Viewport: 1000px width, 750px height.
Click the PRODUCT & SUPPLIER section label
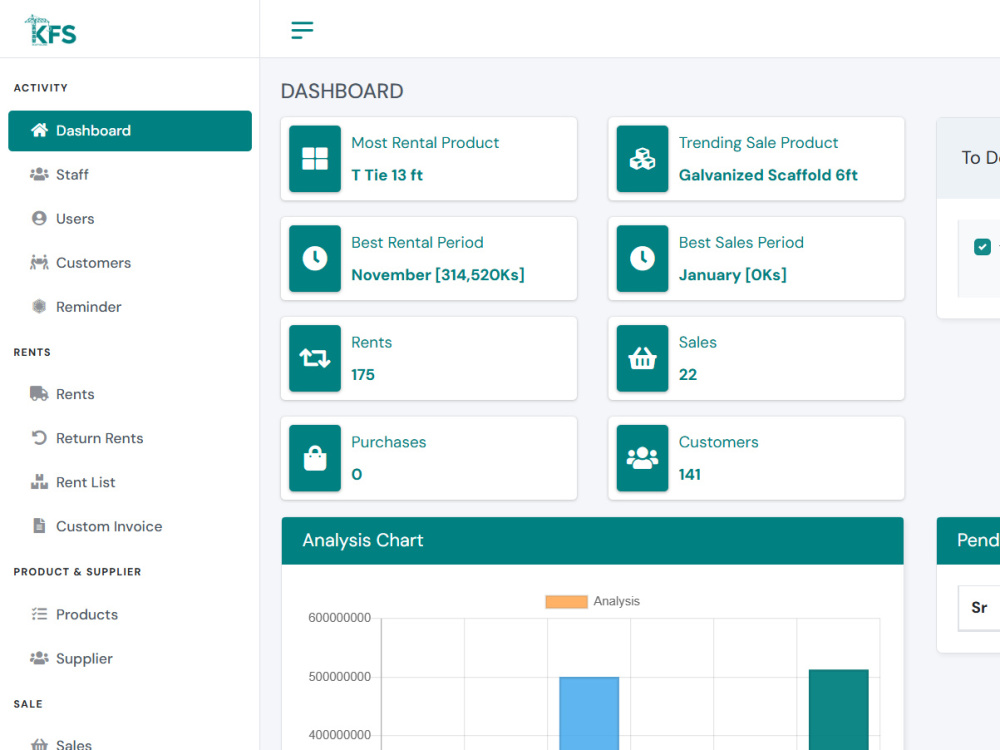click(x=77, y=572)
